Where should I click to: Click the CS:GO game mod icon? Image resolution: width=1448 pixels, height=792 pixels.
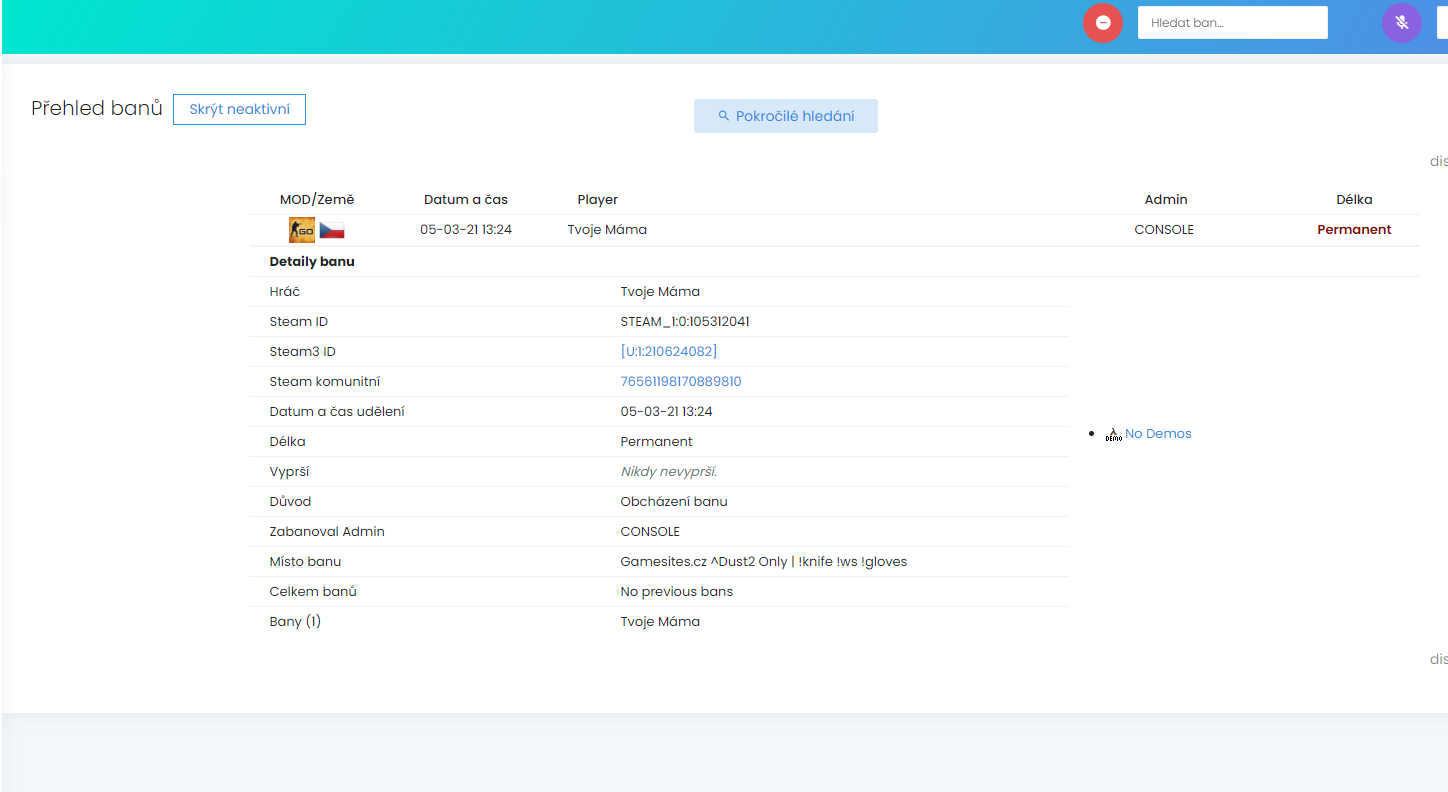pos(302,230)
